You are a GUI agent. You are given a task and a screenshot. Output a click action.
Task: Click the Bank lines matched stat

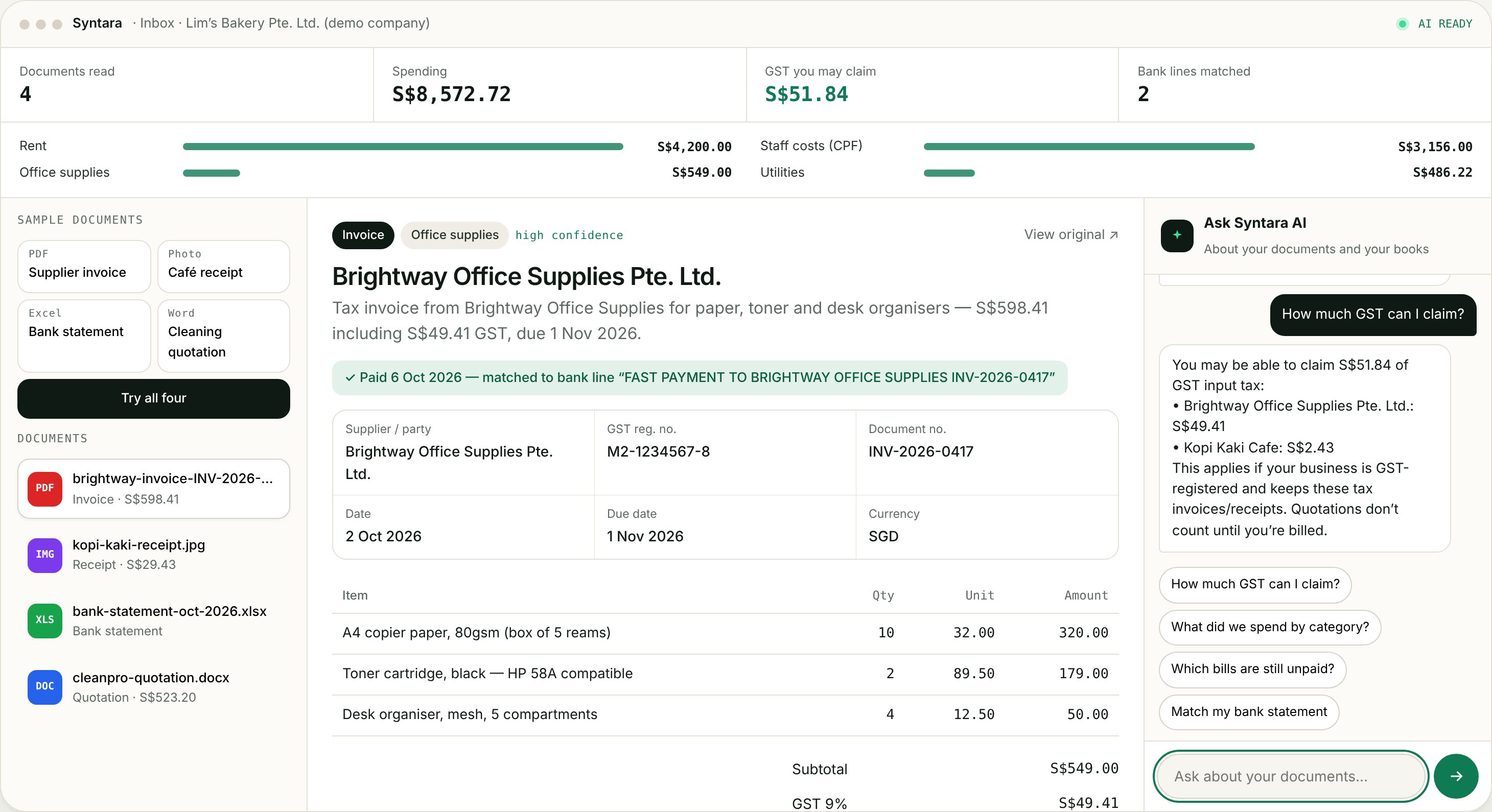[x=1304, y=84]
